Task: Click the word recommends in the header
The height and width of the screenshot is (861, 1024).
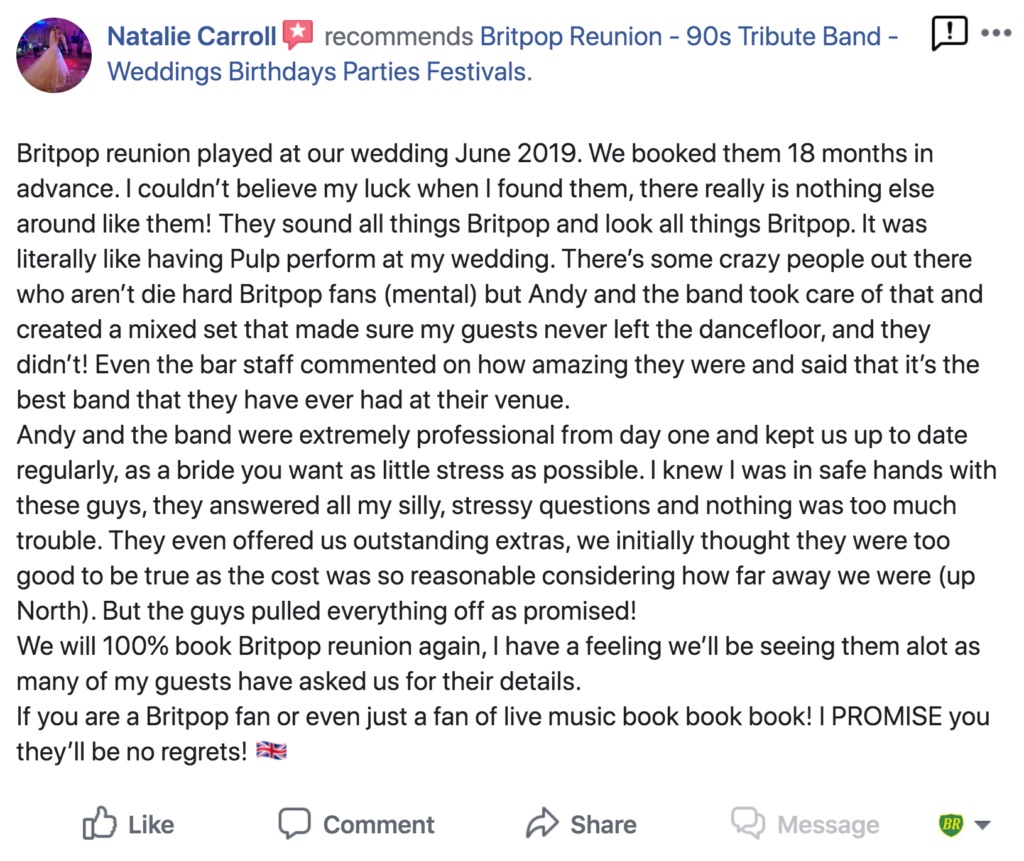Action: click(398, 37)
